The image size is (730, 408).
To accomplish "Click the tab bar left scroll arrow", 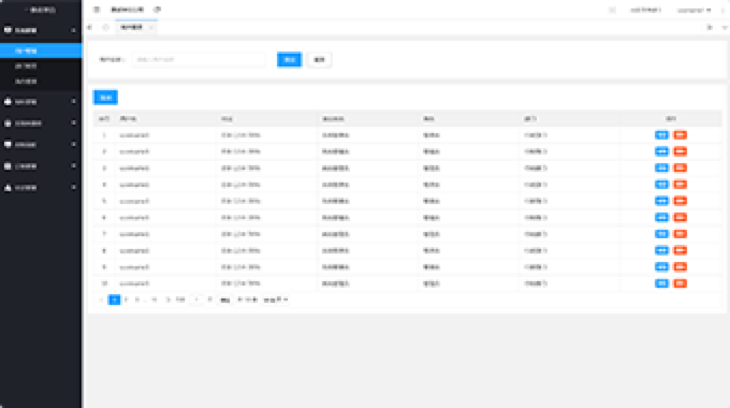I will pyautogui.click(x=91, y=27).
